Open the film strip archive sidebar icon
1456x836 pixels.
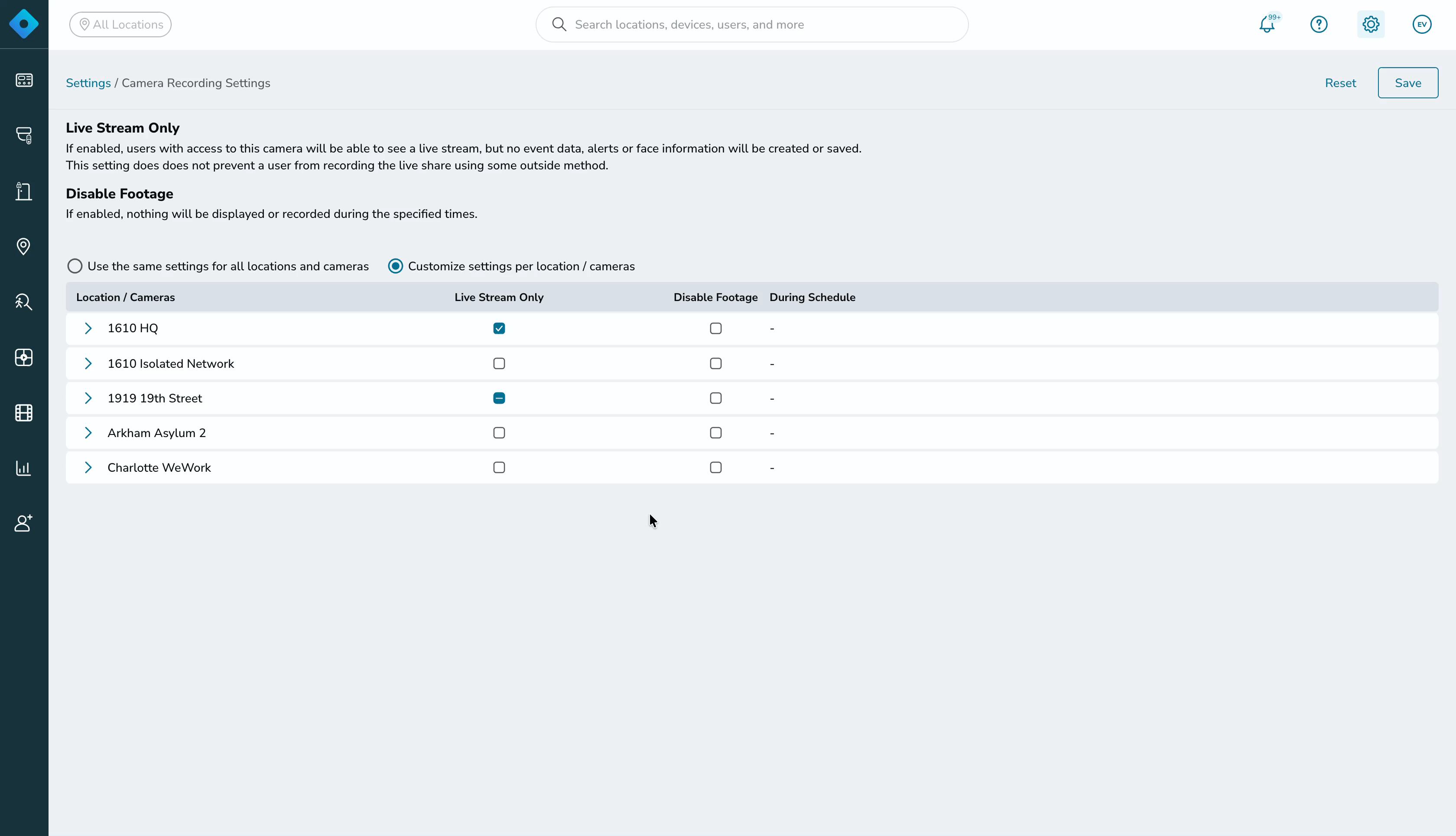[x=23, y=413]
